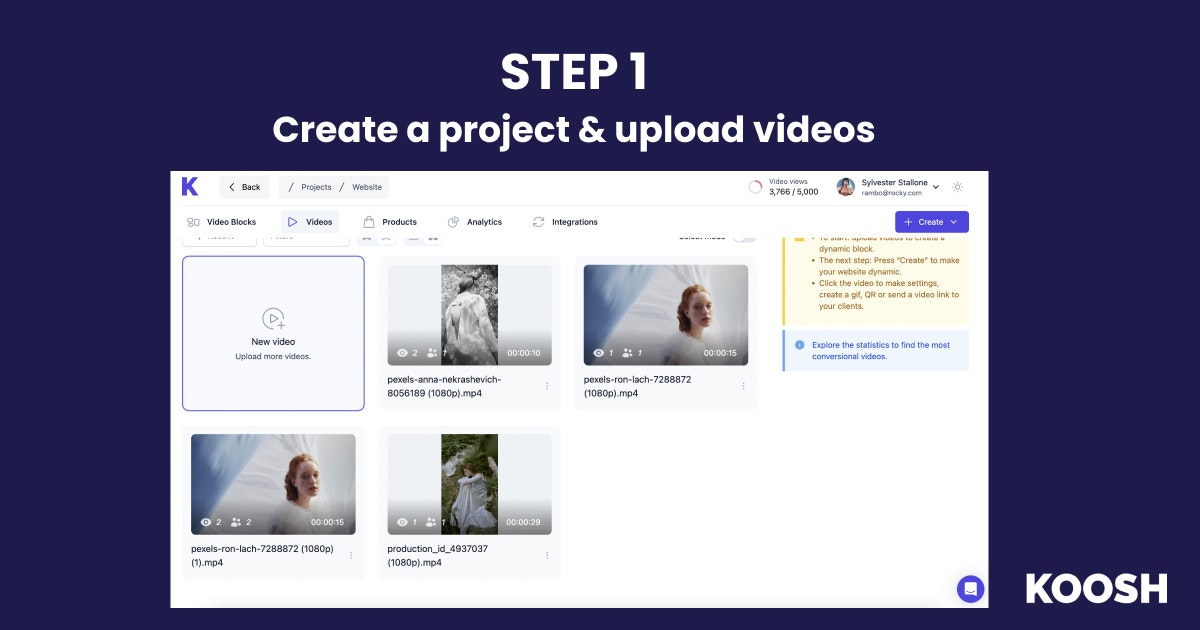Viewport: 1200px width, 630px height.
Task: Click the Explore the statistics tip text
Action: [x=881, y=350]
